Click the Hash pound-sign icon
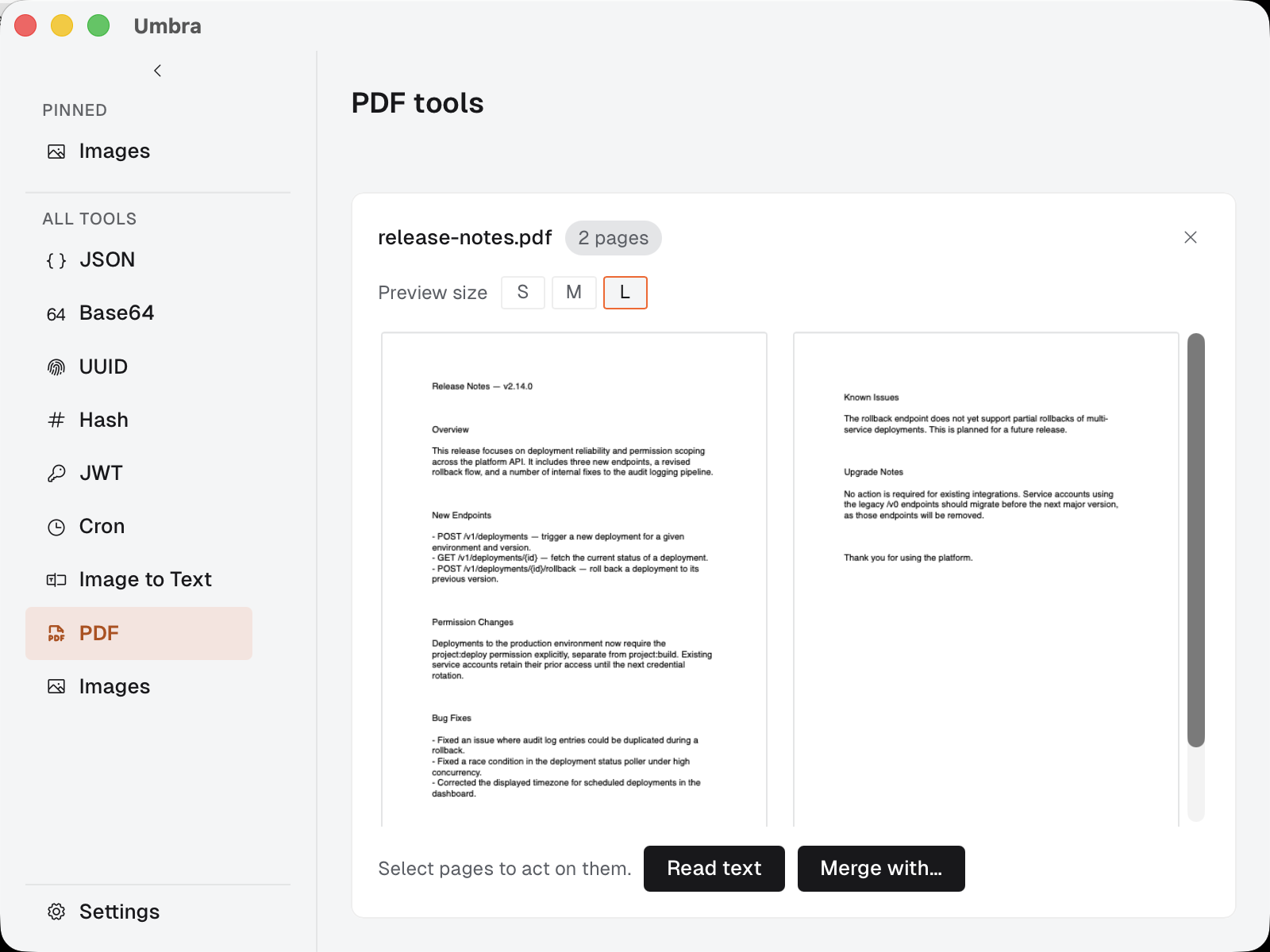 point(56,420)
